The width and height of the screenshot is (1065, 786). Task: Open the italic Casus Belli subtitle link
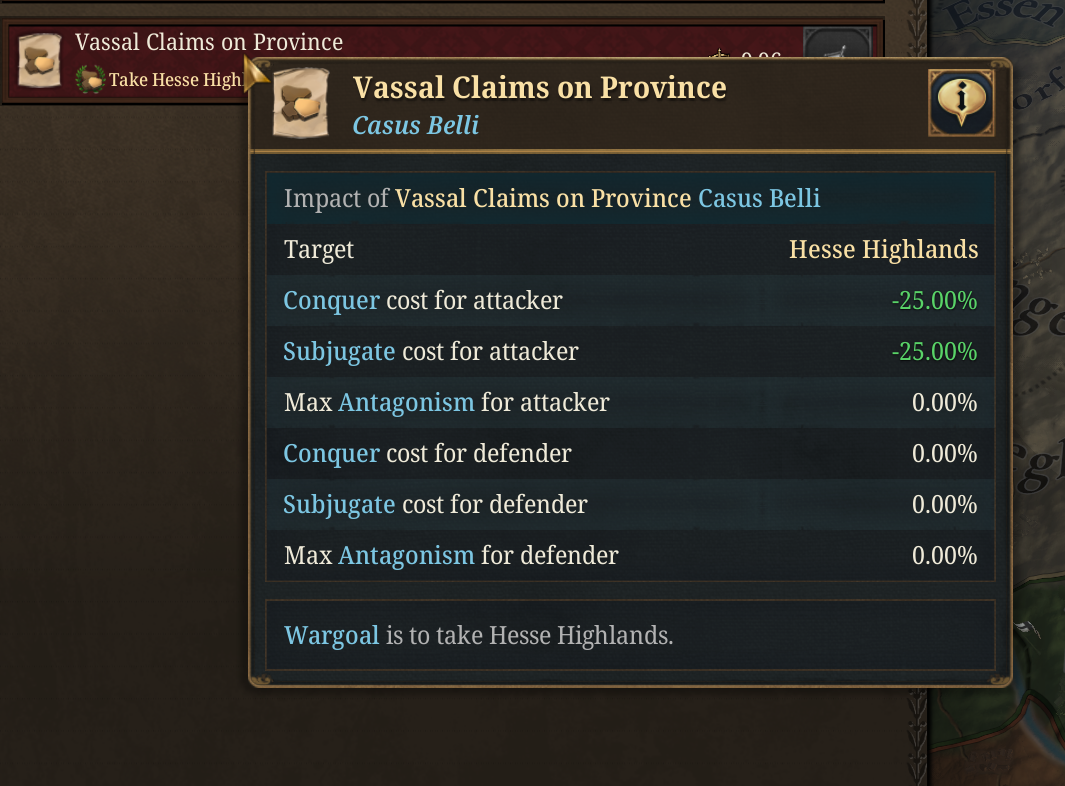[416, 125]
